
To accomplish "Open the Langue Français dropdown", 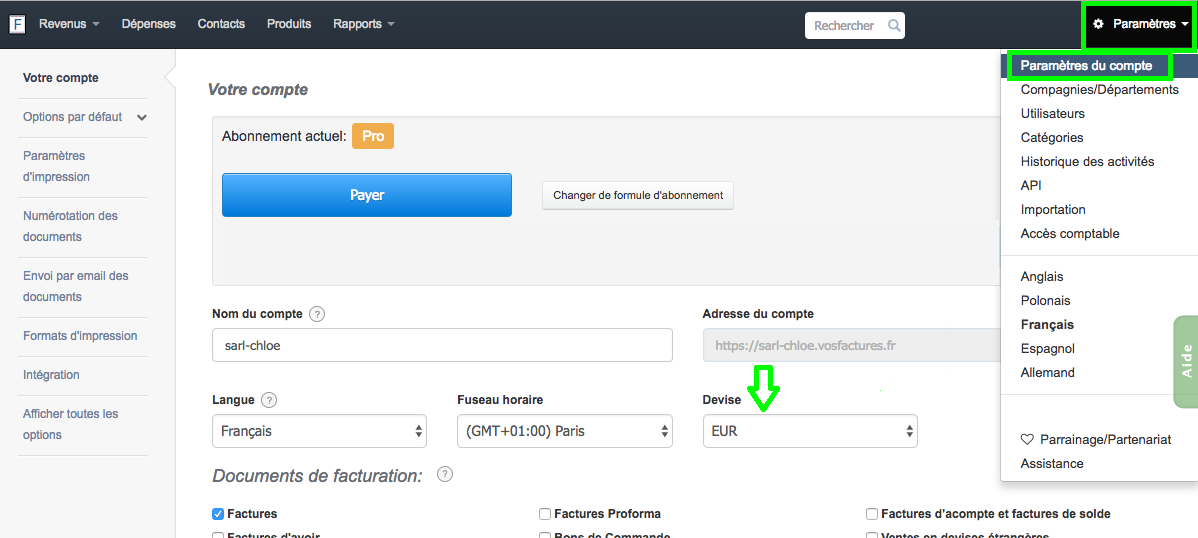I will pyautogui.click(x=319, y=431).
